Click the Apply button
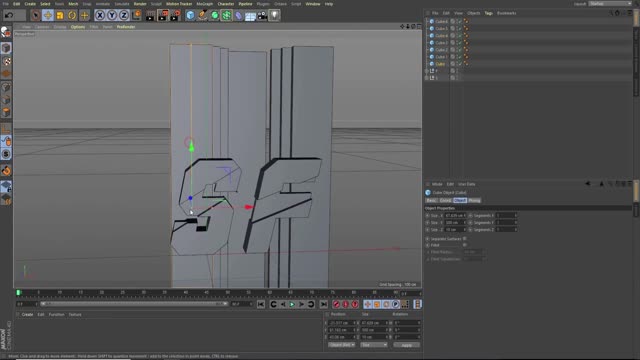 tap(407, 345)
